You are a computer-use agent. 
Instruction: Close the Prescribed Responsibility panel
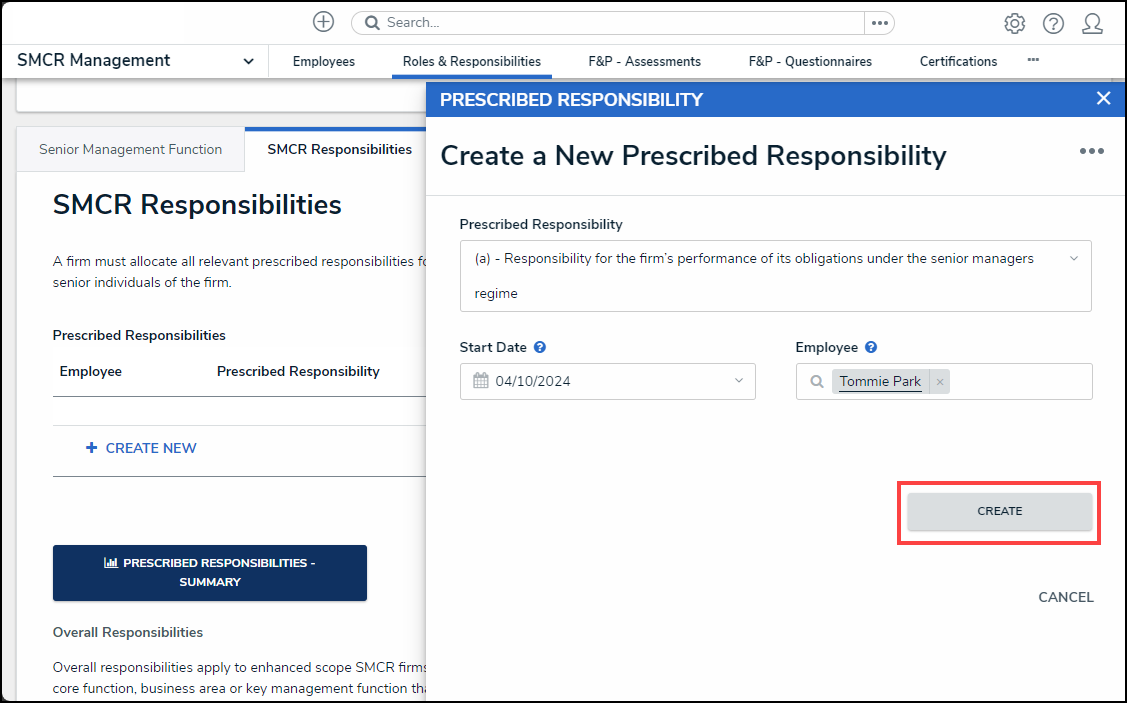pos(1103,98)
